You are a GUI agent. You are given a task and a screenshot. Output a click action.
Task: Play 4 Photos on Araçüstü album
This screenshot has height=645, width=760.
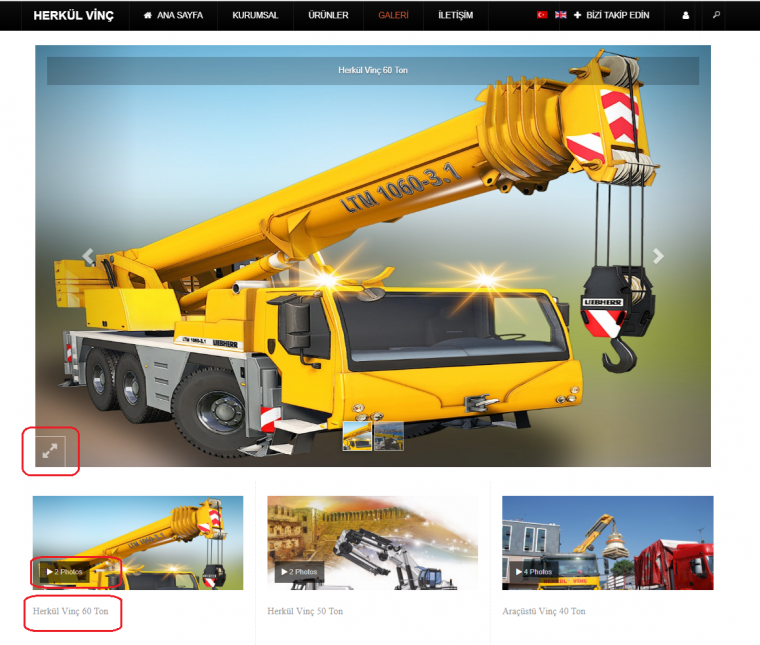pos(534,572)
